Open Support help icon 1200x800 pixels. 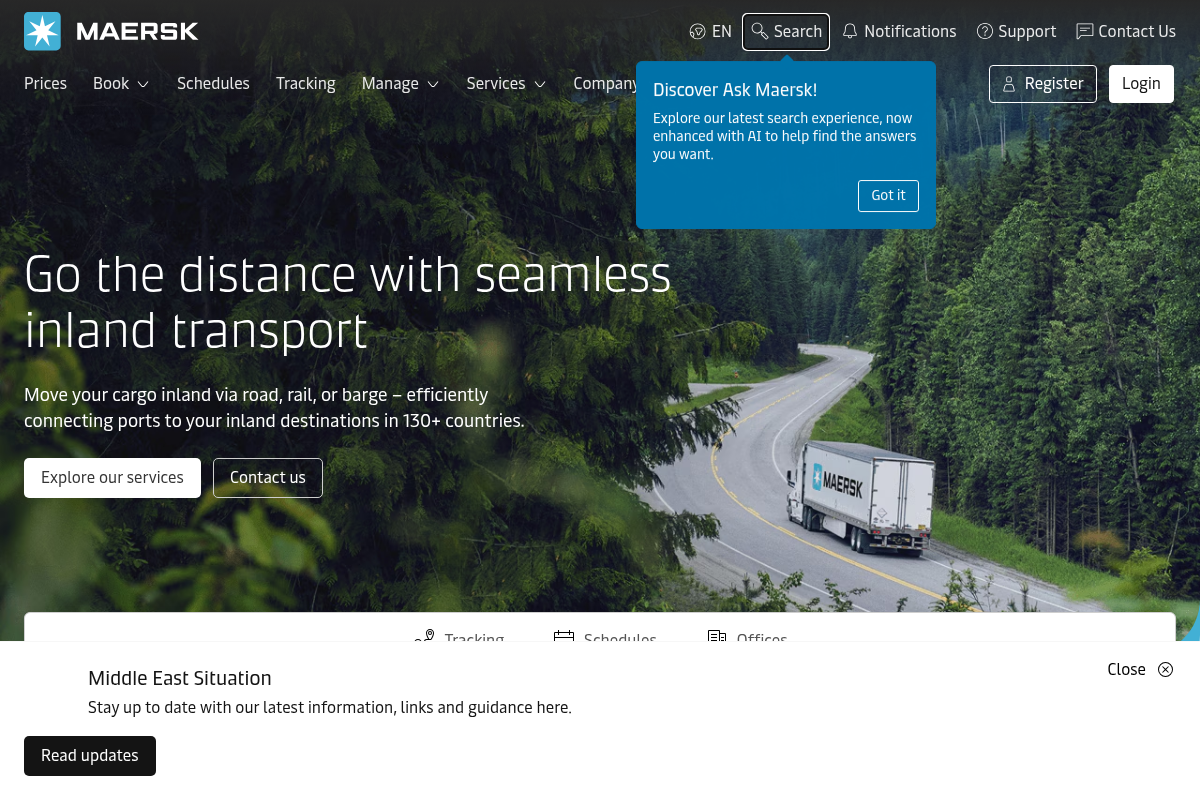(x=1016, y=31)
